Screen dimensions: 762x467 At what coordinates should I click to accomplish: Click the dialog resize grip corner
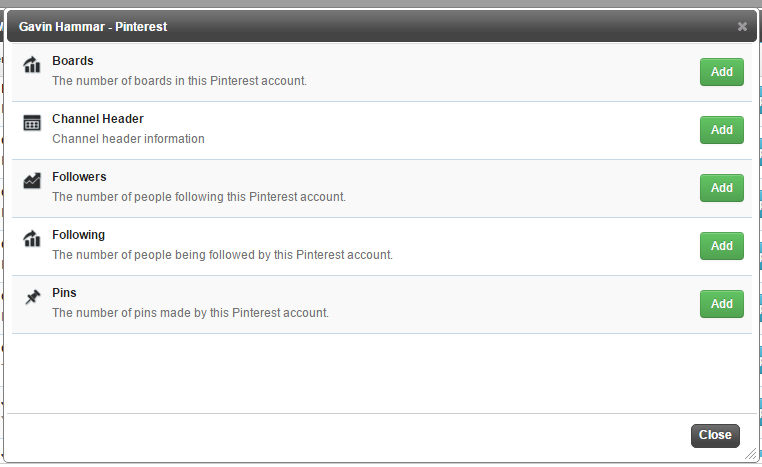750,454
